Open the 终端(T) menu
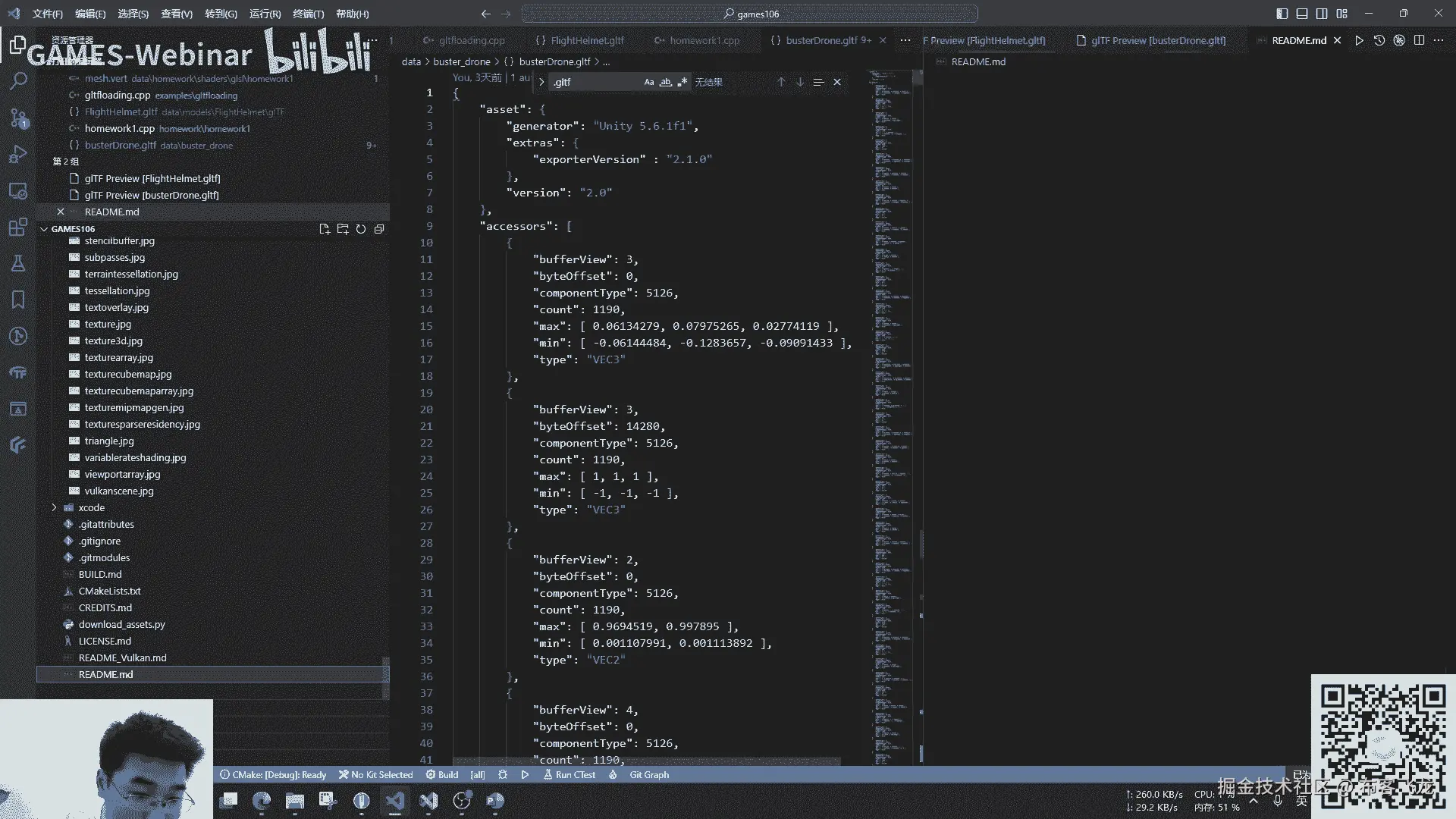The width and height of the screenshot is (1456, 819). 308,14
